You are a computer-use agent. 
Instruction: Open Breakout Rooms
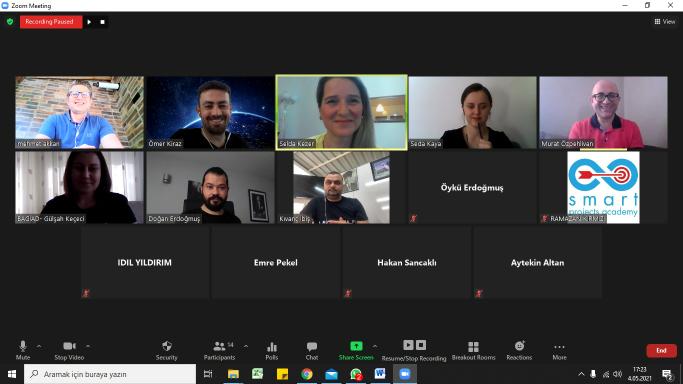473,350
